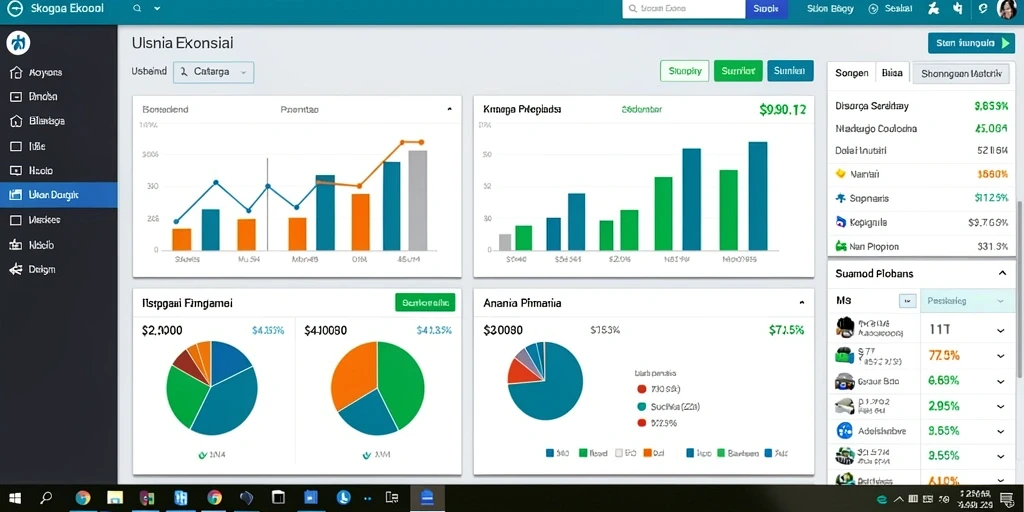1024x512 pixels.
Task: Click the Sten Irungula button
Action: click(x=971, y=43)
